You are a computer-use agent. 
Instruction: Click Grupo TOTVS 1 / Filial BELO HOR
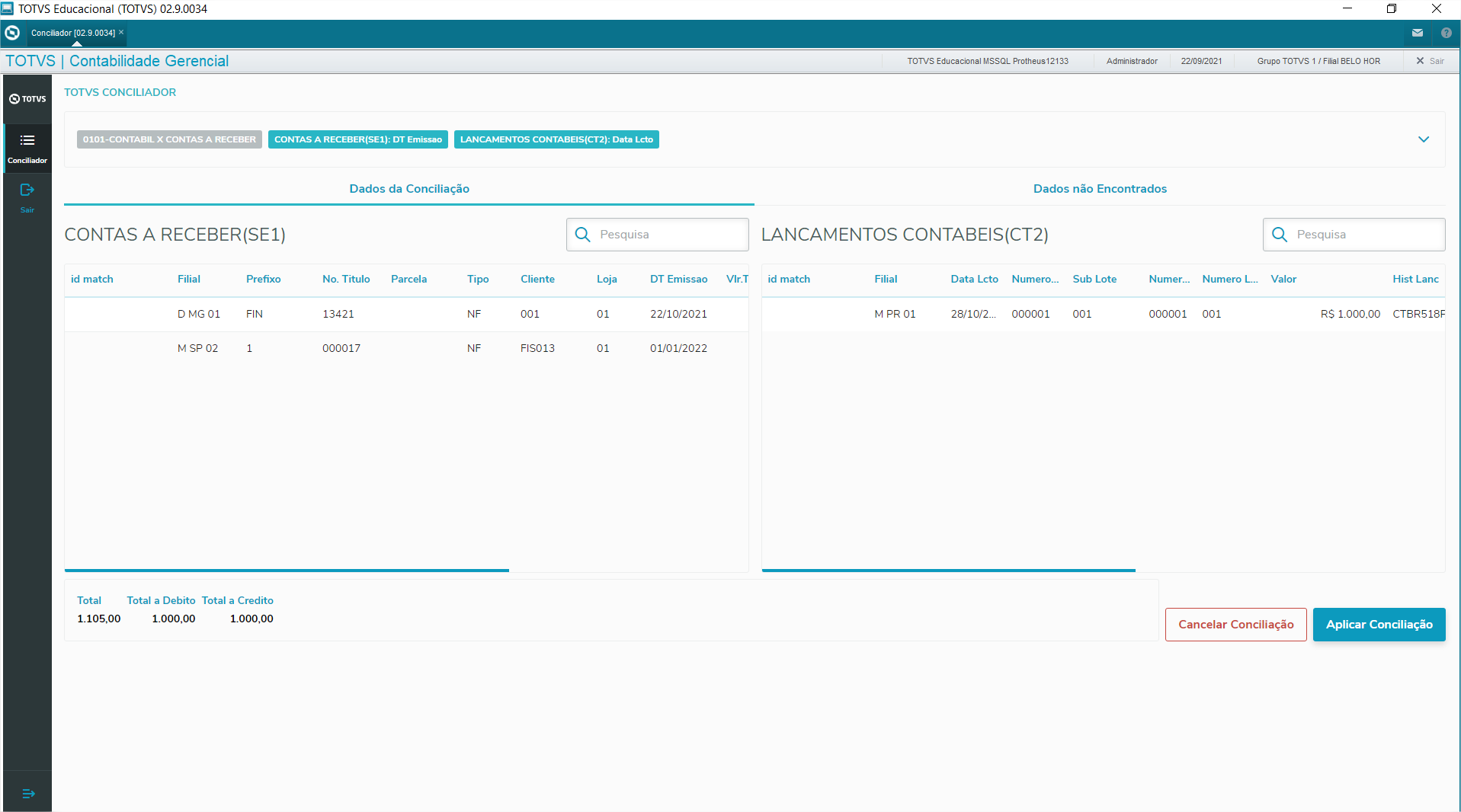(1318, 61)
